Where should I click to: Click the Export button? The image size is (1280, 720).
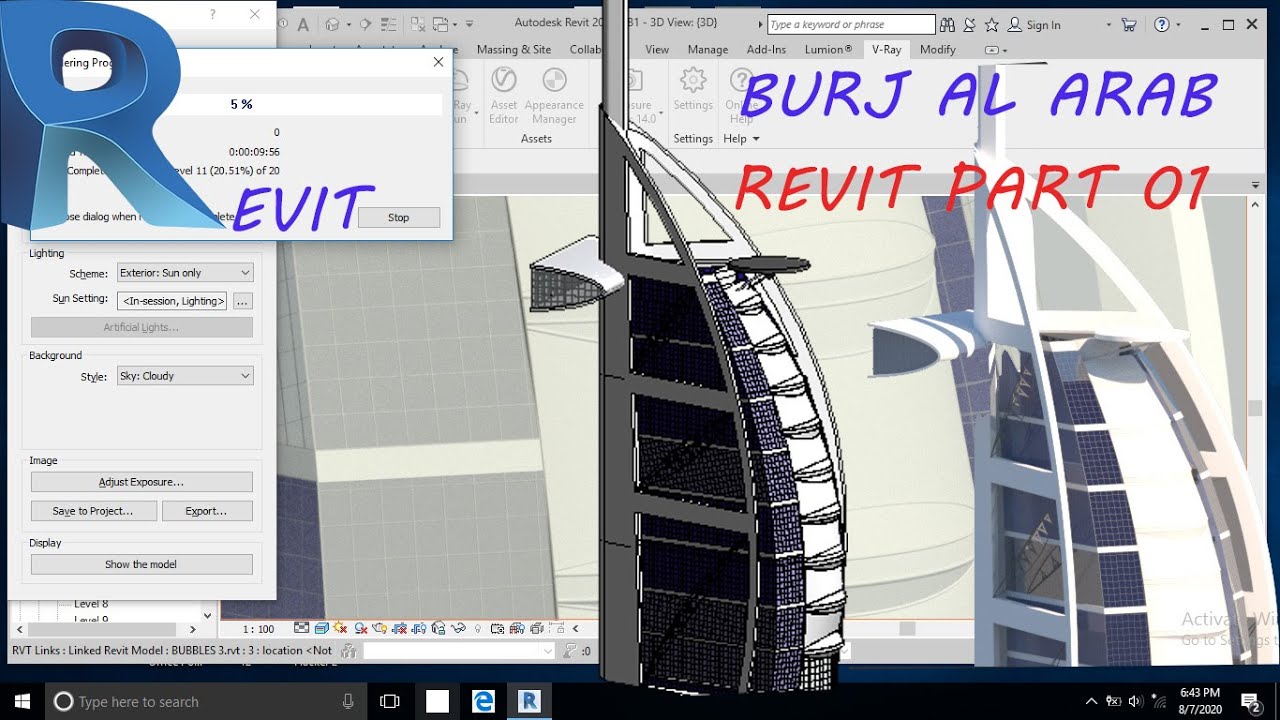[x=206, y=511]
